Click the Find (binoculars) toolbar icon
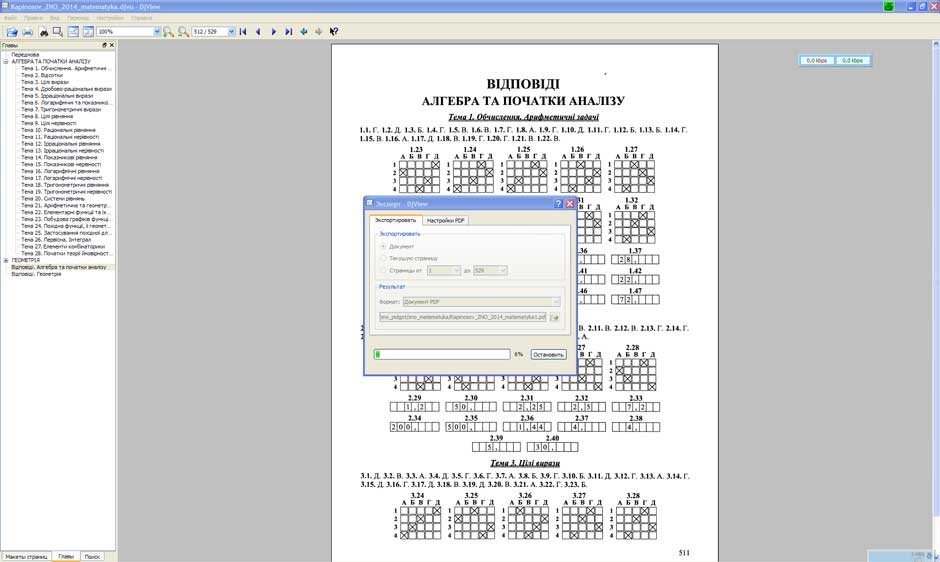940x562 pixels. pos(44,32)
